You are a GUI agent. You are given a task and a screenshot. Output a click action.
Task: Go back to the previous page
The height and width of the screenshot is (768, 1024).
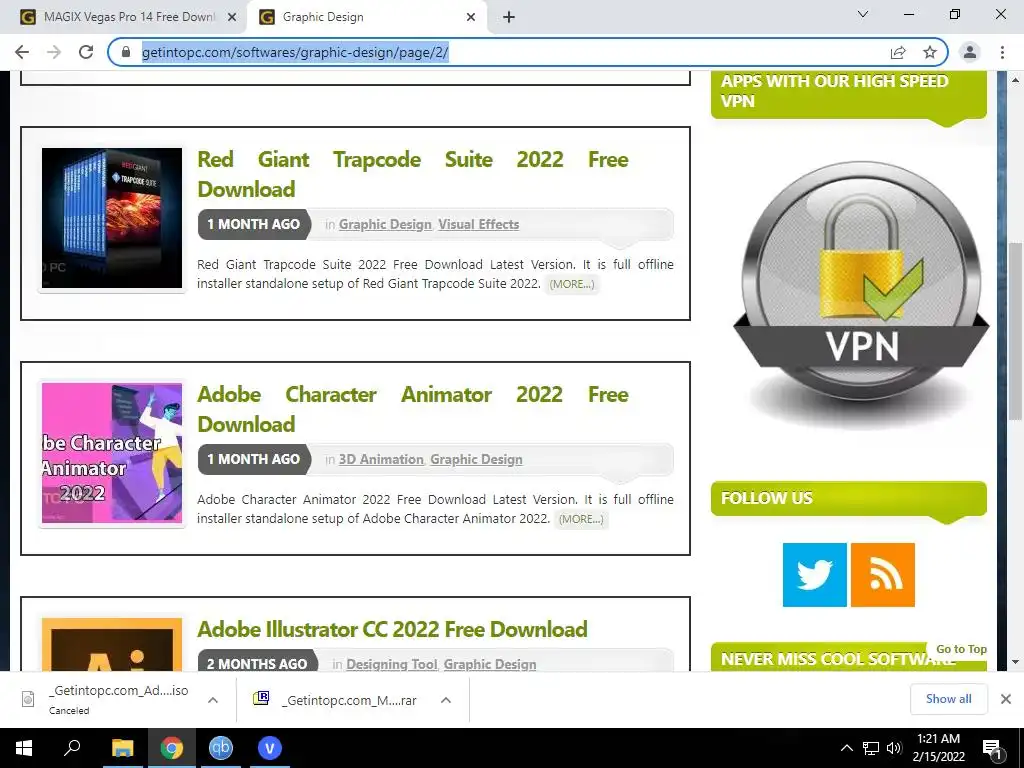22,52
